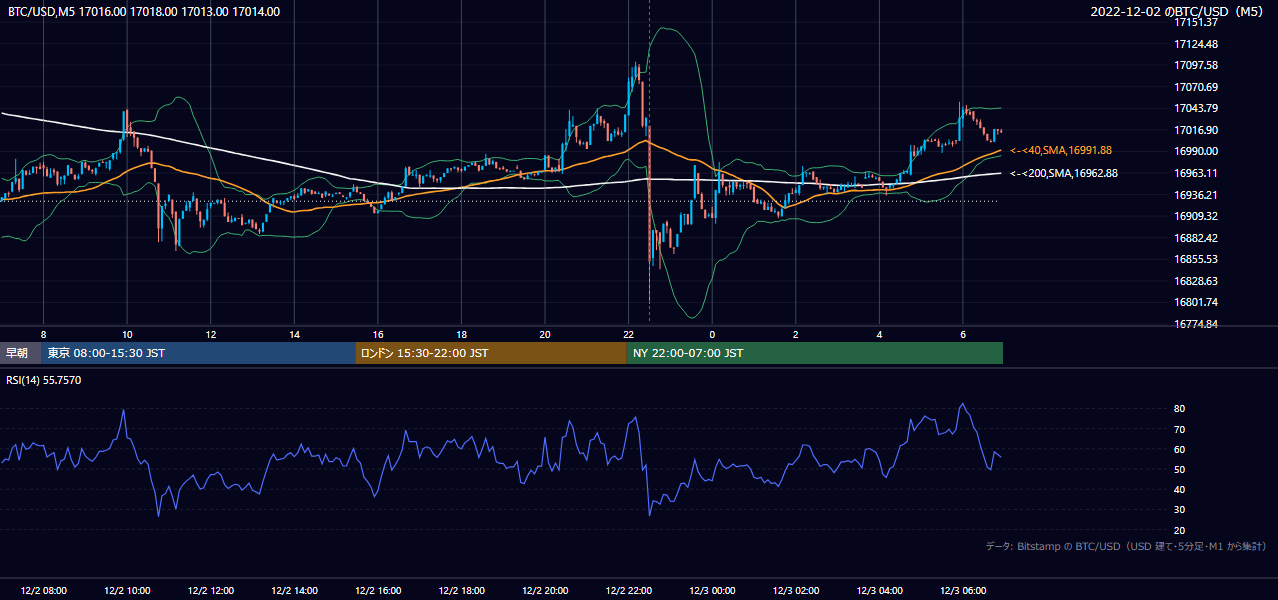This screenshot has height=600, width=1278.
Task: Click the bottom date label 12/3 04:00
Action: click(x=880, y=590)
